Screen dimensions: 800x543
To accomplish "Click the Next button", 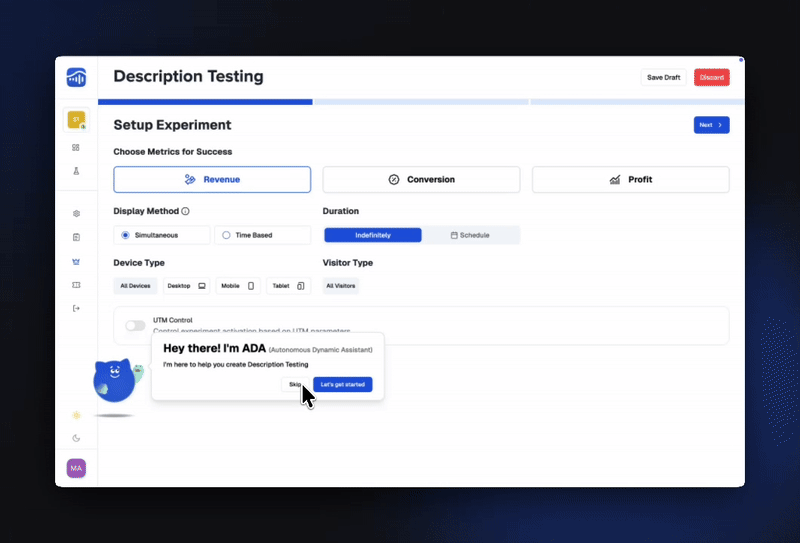I will [x=711, y=125].
